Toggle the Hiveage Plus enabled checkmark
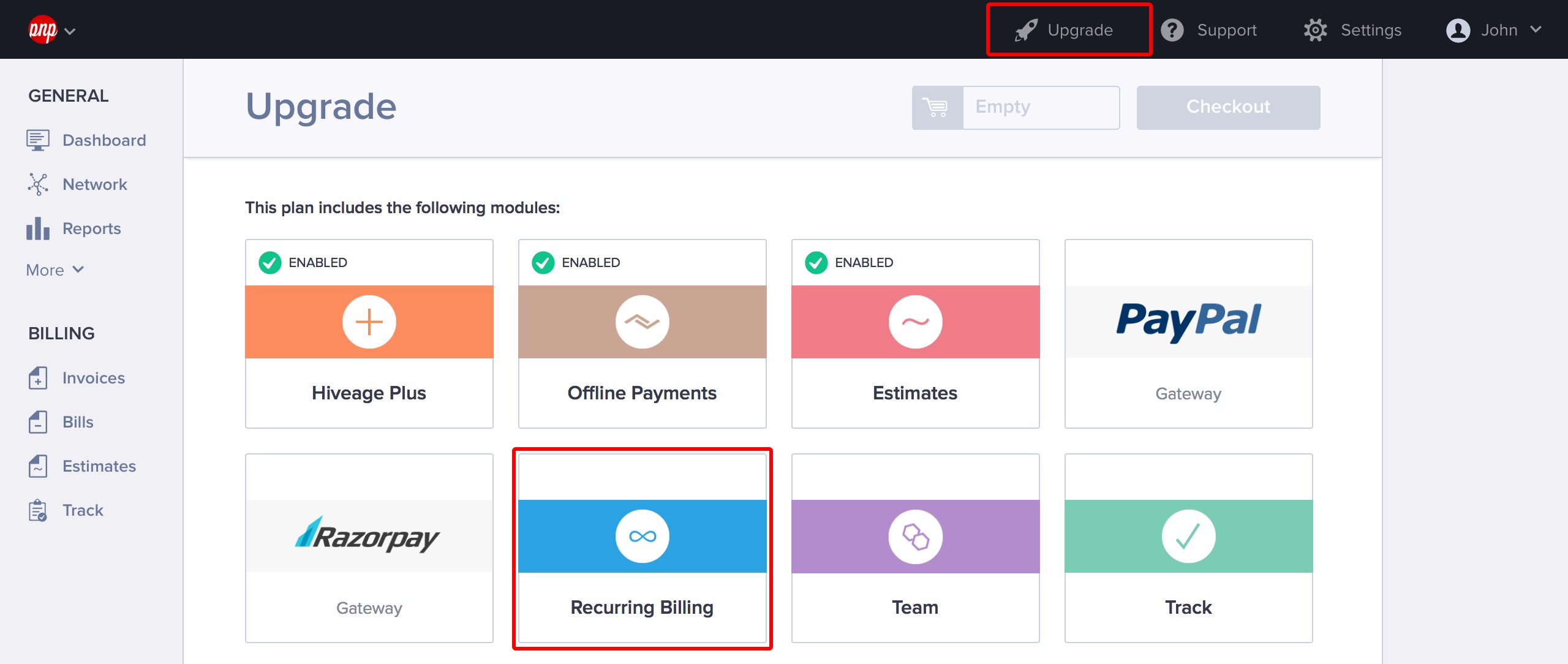Viewport: 1568px width, 664px height. [270, 263]
